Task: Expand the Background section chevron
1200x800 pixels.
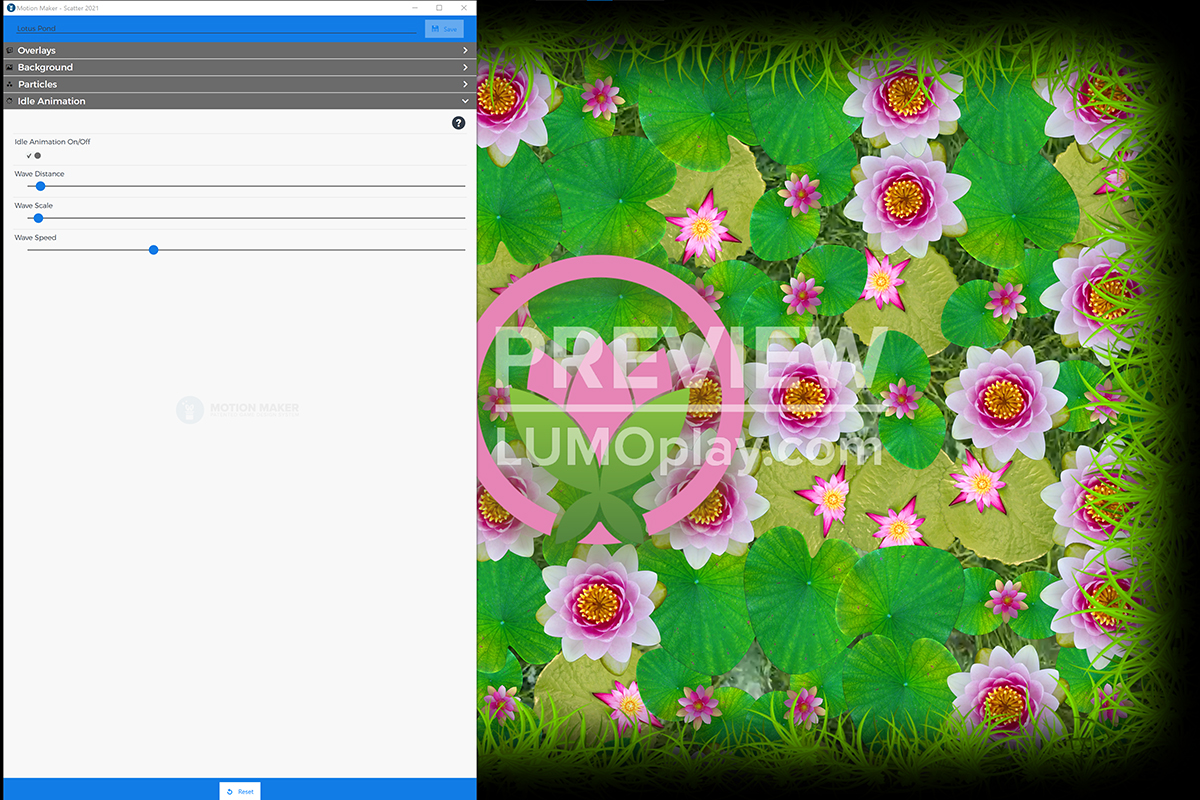Action: coord(465,67)
